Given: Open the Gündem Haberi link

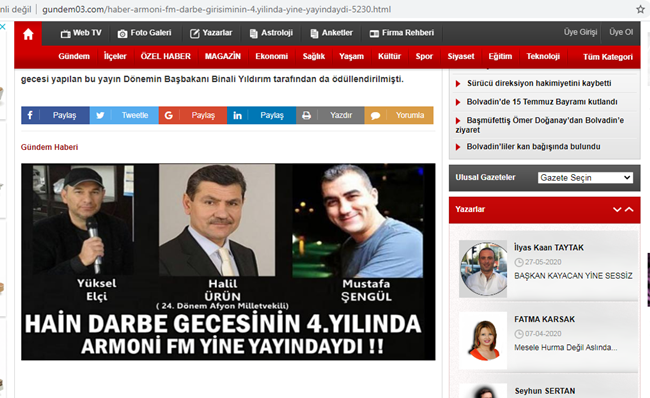Looking at the screenshot, I should coord(49,147).
